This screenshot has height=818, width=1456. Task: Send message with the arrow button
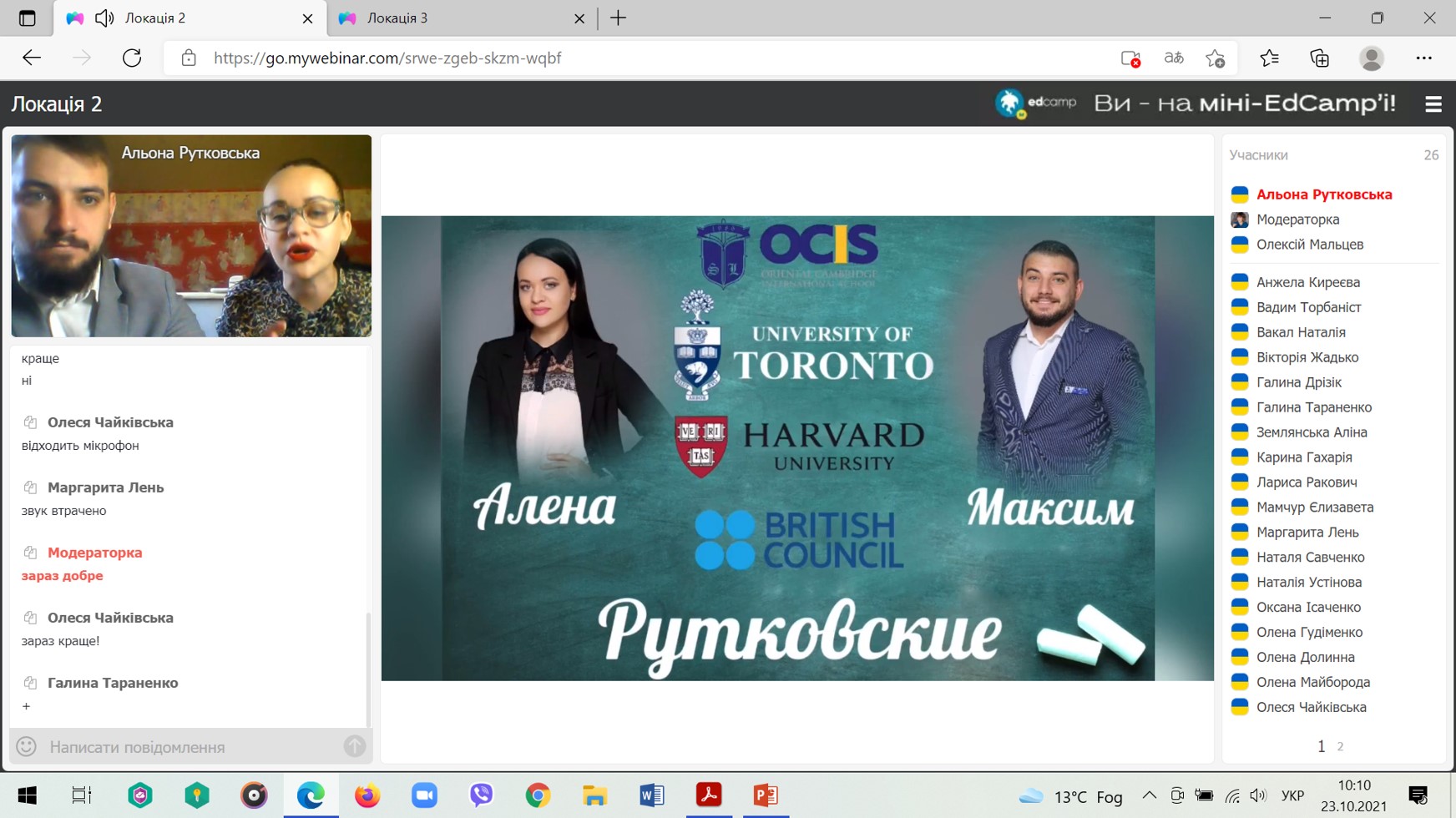coord(355,746)
